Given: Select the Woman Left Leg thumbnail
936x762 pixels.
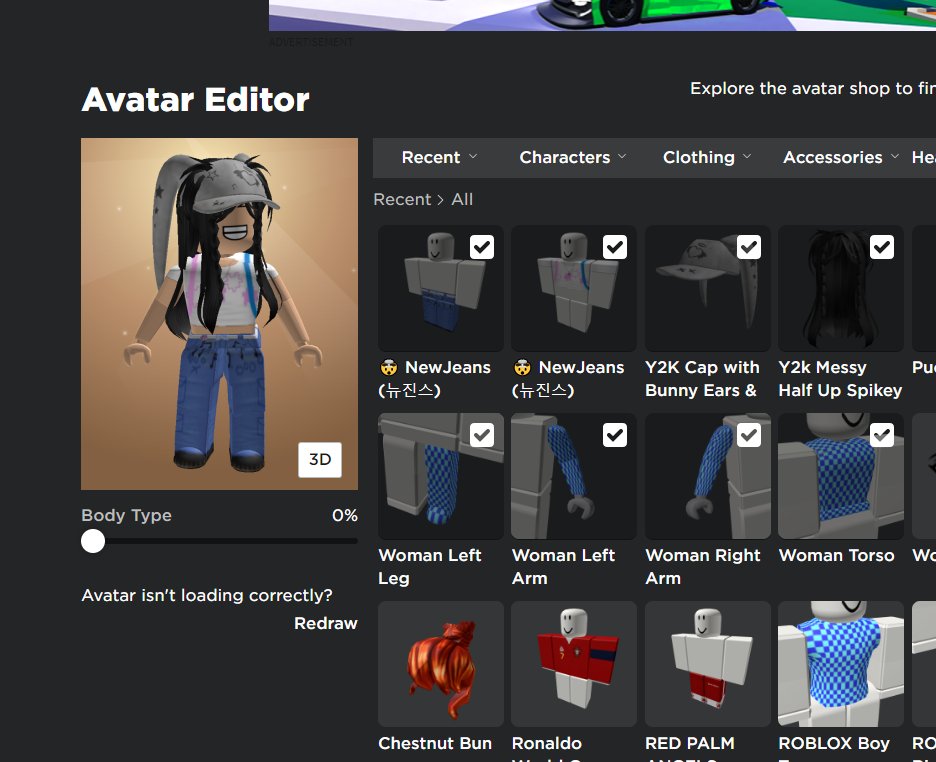Looking at the screenshot, I should point(441,476).
